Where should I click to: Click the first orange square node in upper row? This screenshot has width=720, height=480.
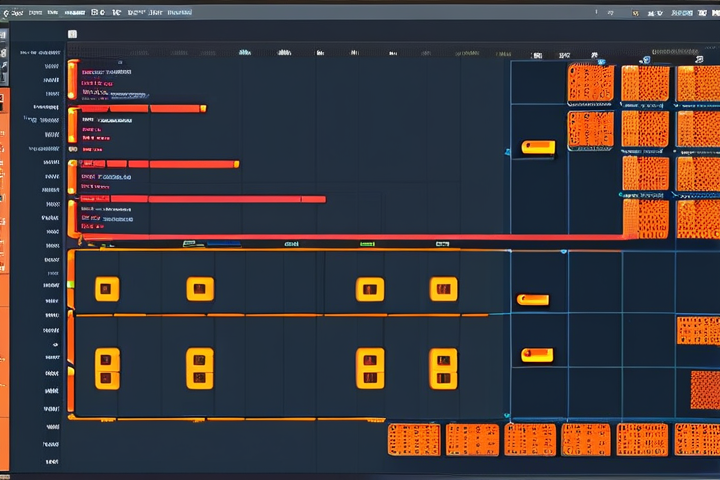(107, 289)
